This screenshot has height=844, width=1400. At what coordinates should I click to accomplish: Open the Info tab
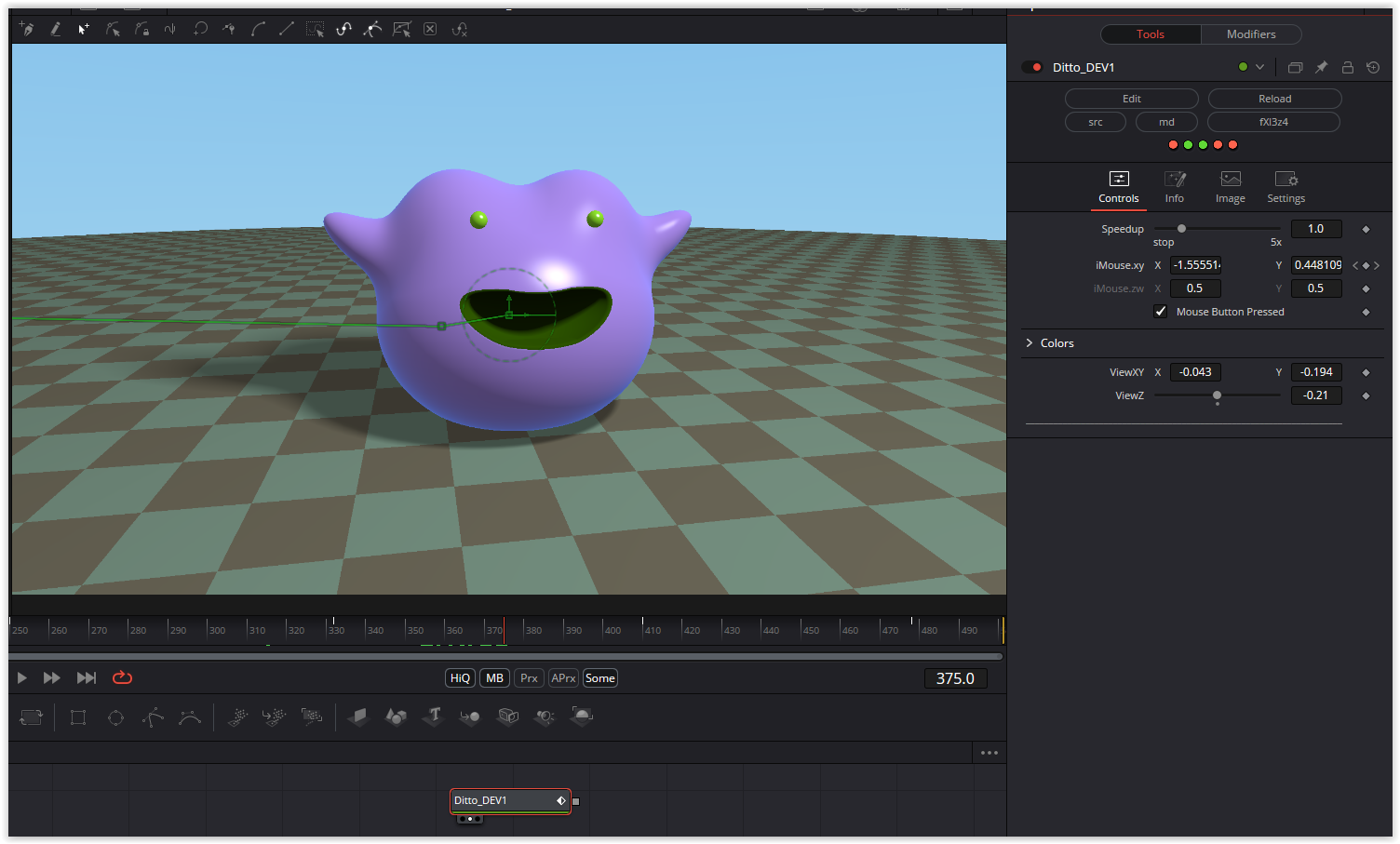click(x=1175, y=187)
